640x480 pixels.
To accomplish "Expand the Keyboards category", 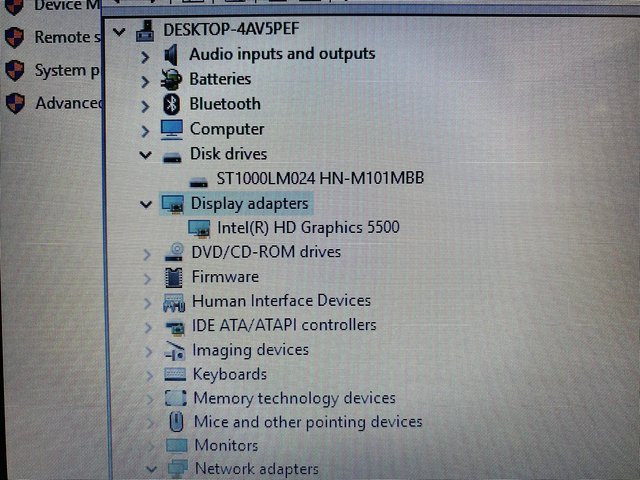I will coord(149,375).
